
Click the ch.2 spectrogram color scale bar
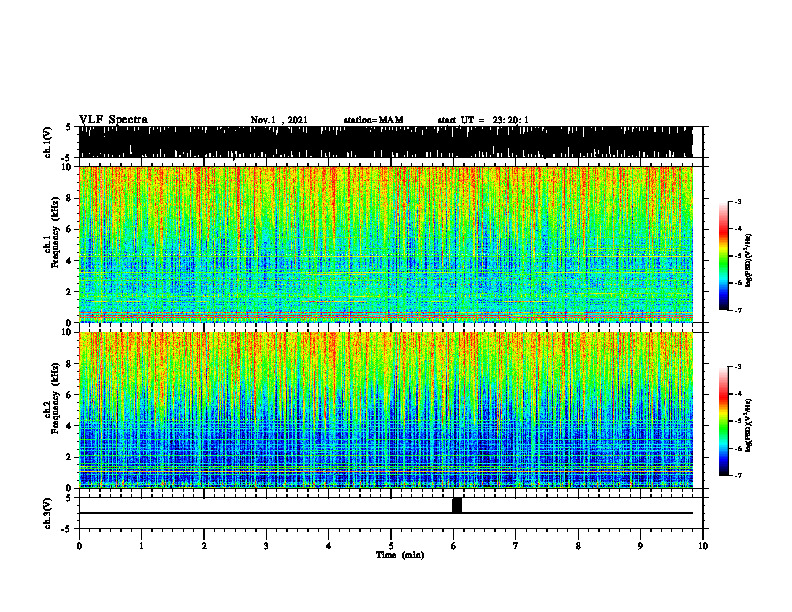[x=723, y=421]
